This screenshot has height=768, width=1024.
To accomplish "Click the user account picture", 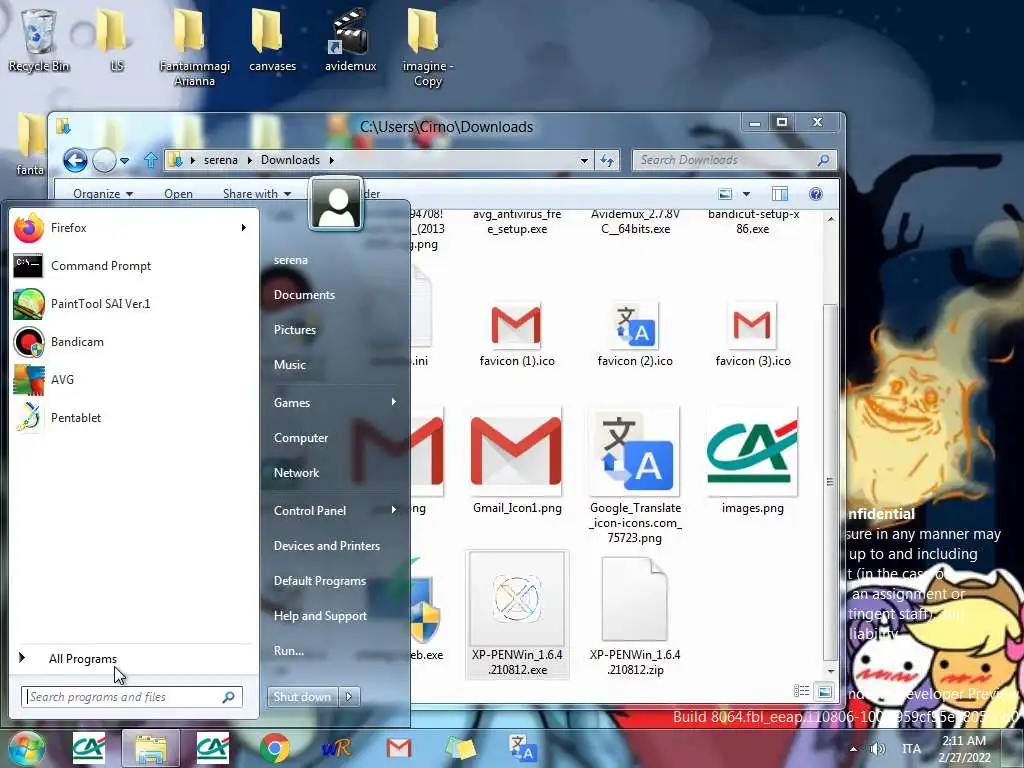I will [336, 203].
